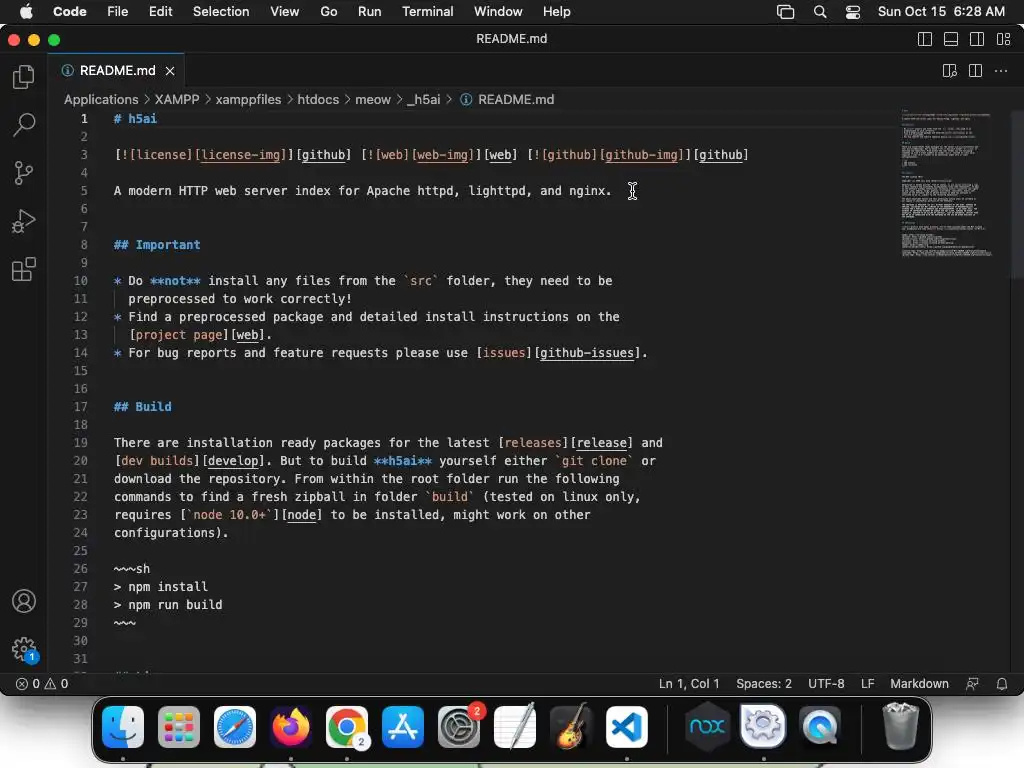Customize layout icon in title bar
The image size is (1024, 768).
[1004, 39]
